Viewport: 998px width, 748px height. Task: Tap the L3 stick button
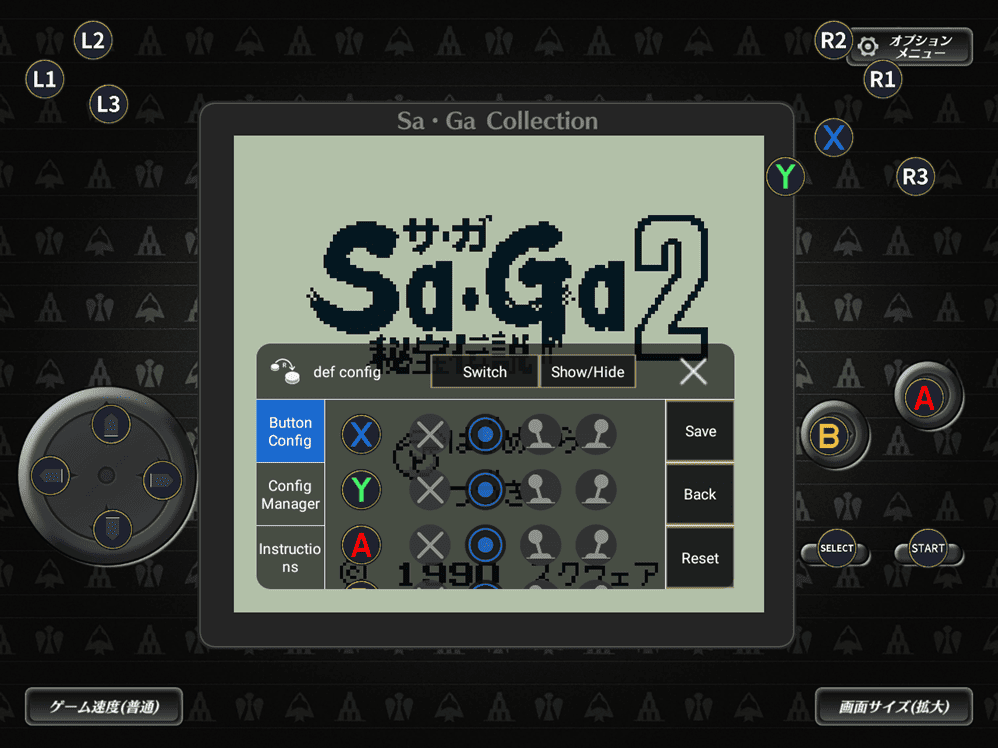(x=108, y=104)
